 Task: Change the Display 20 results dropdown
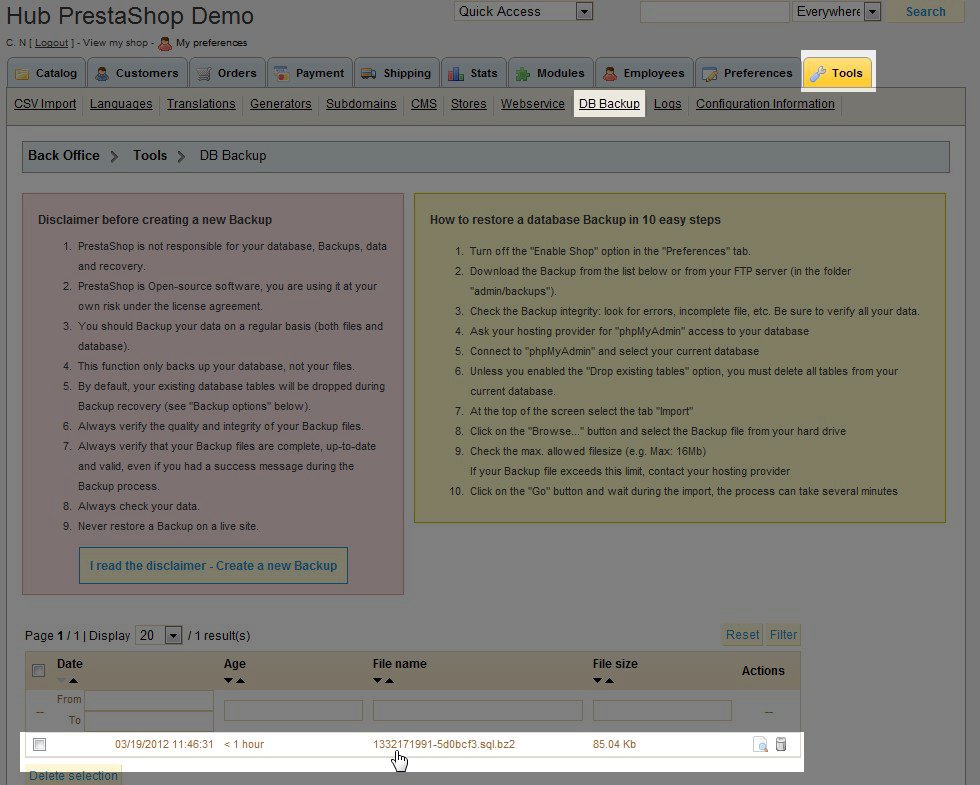(x=173, y=635)
